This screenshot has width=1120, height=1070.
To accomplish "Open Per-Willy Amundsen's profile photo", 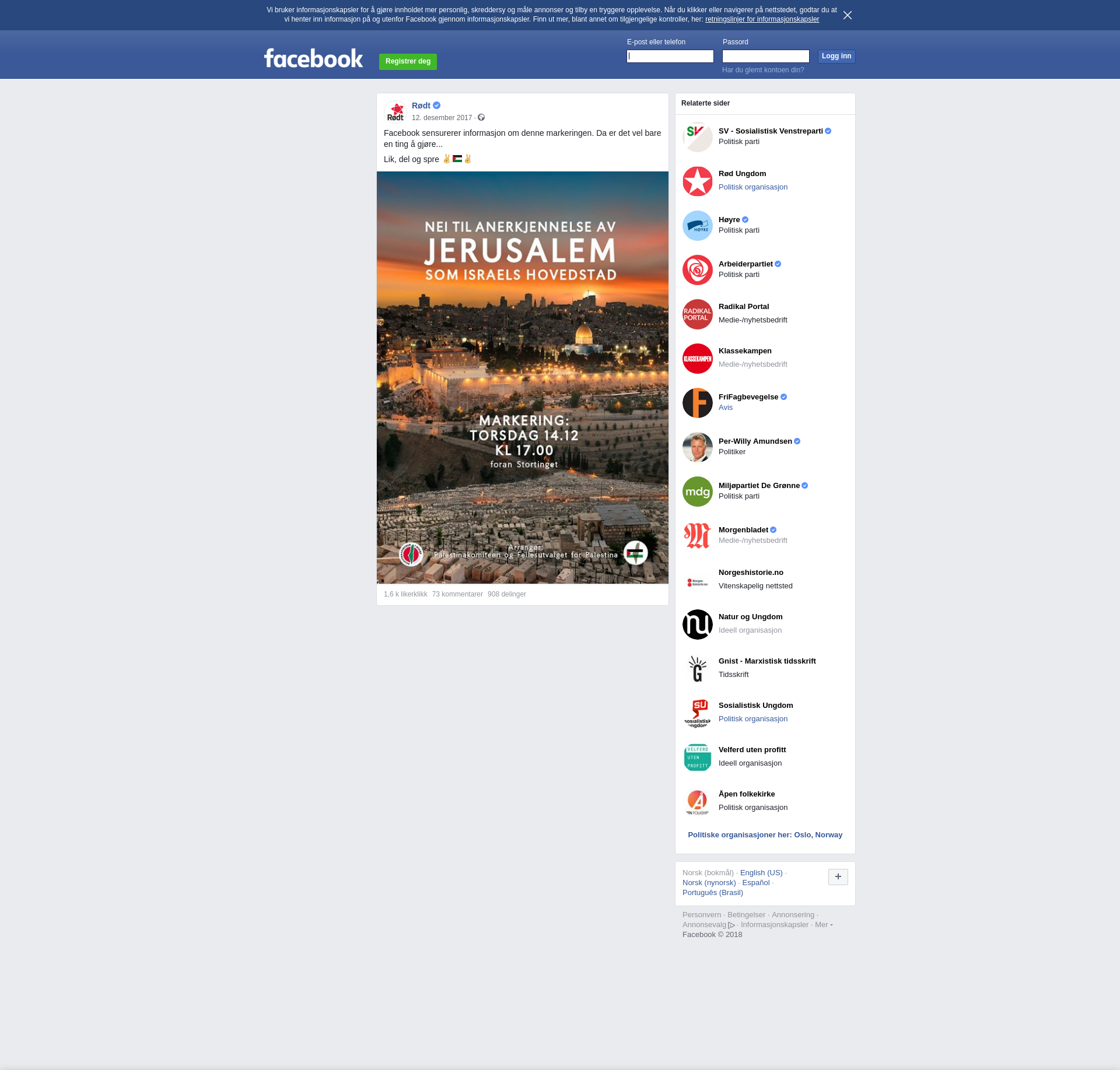I will tap(698, 447).
